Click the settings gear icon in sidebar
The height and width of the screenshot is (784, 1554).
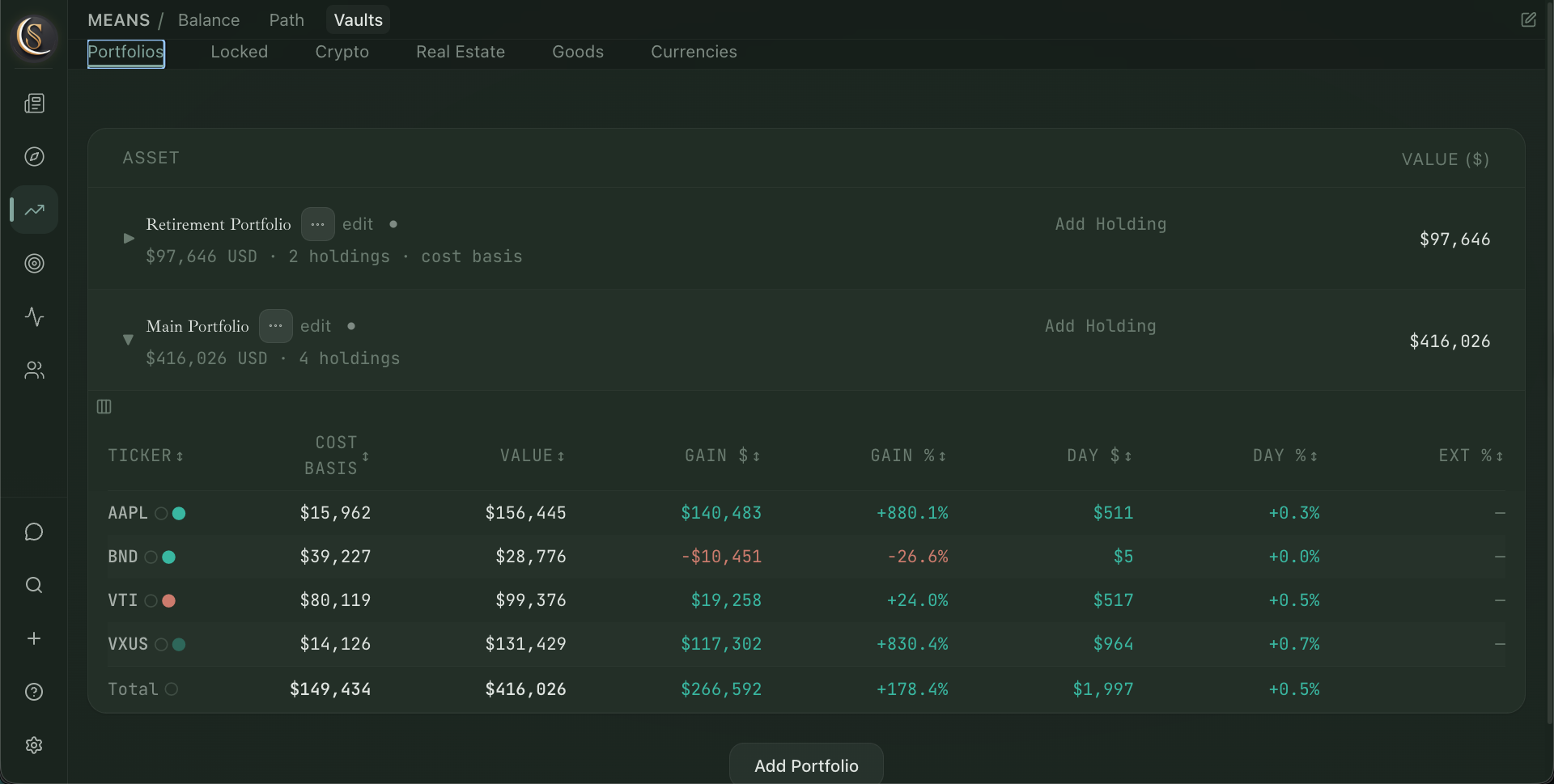pyautogui.click(x=34, y=745)
